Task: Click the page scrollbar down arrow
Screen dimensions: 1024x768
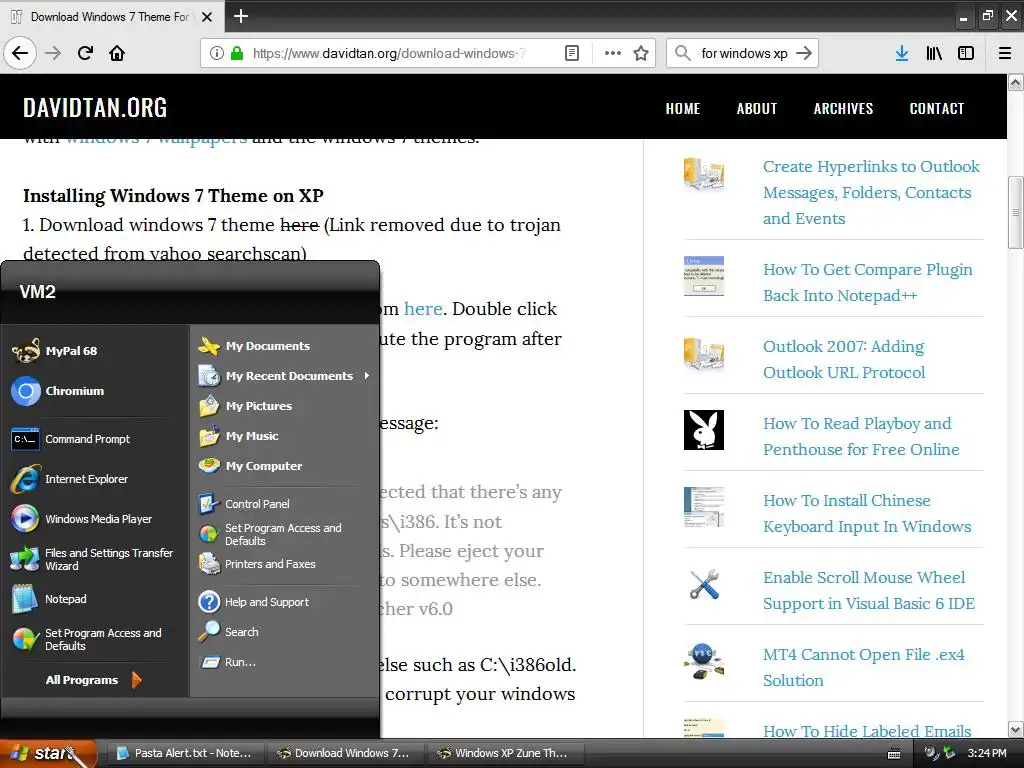Action: pos(1016,729)
